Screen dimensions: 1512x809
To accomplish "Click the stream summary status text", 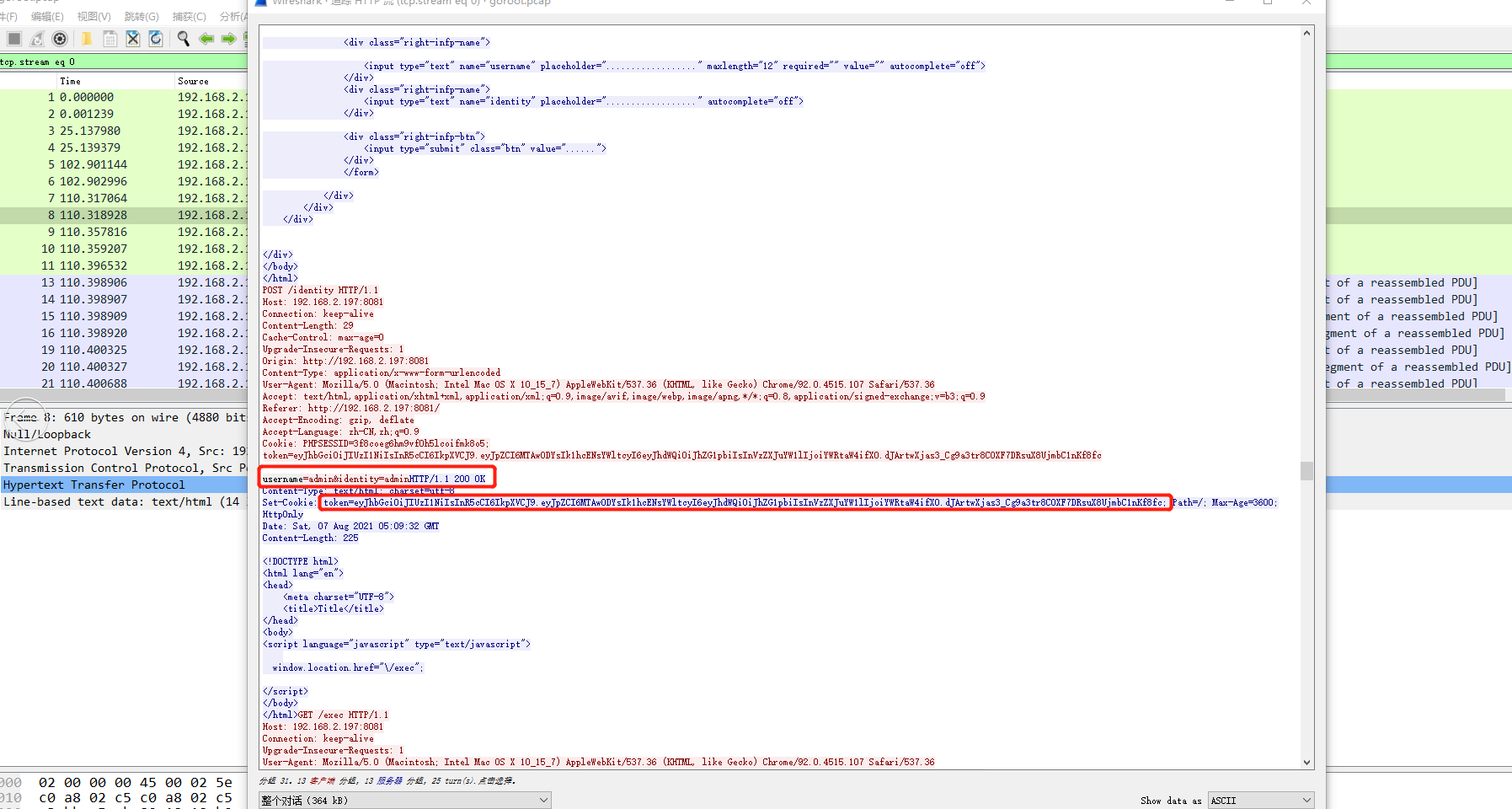I will 387,780.
